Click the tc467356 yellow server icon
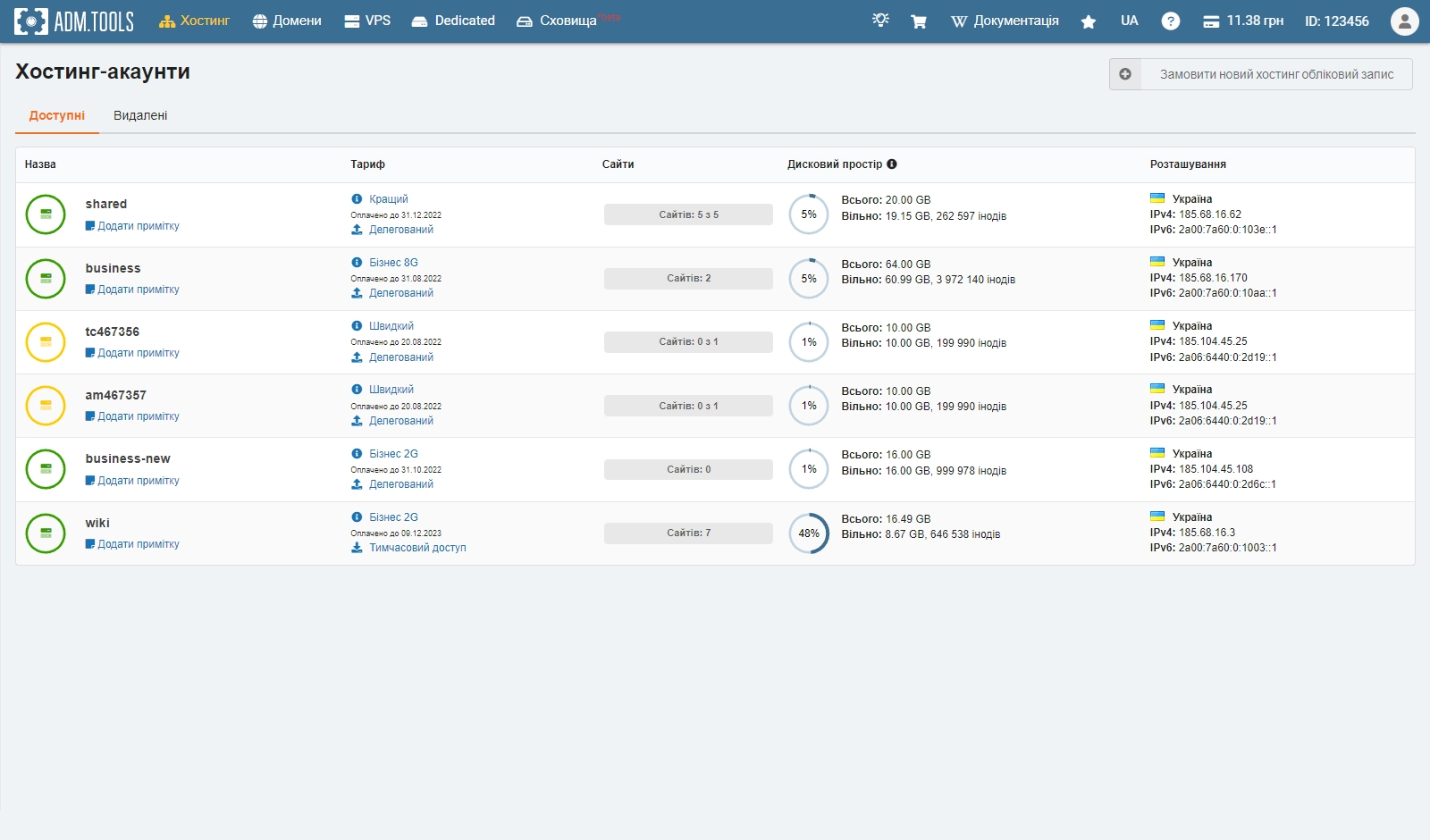 [46, 342]
